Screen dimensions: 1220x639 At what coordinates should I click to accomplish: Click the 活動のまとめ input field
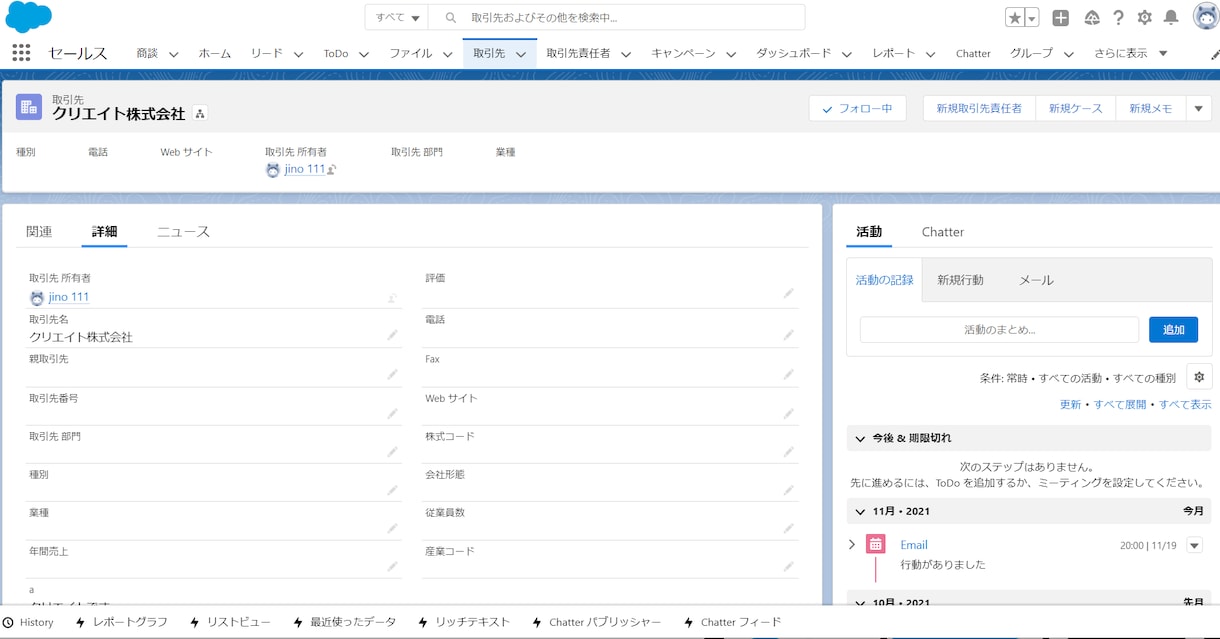coord(999,329)
